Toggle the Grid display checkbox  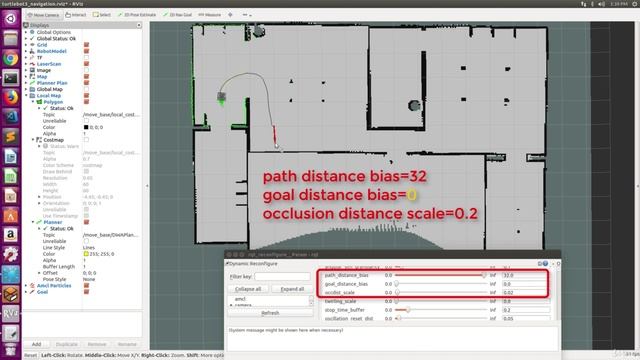(x=87, y=45)
